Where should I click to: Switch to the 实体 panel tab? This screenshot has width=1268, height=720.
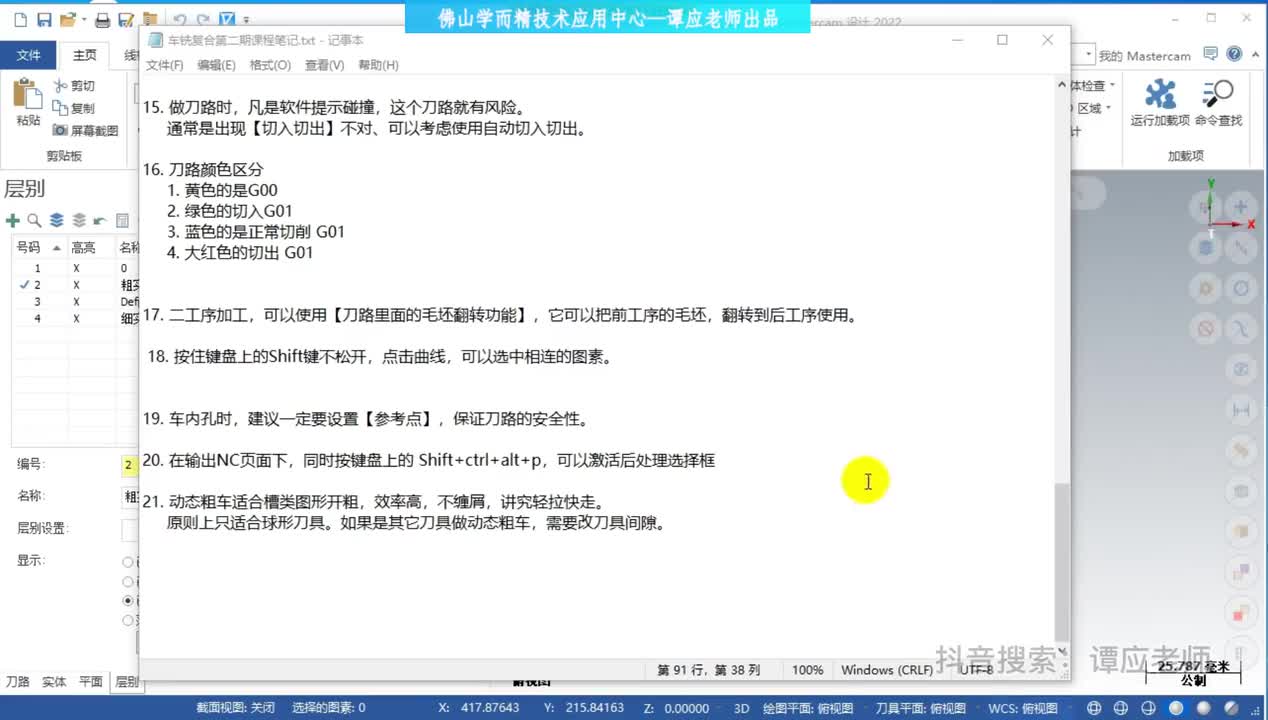(54, 682)
